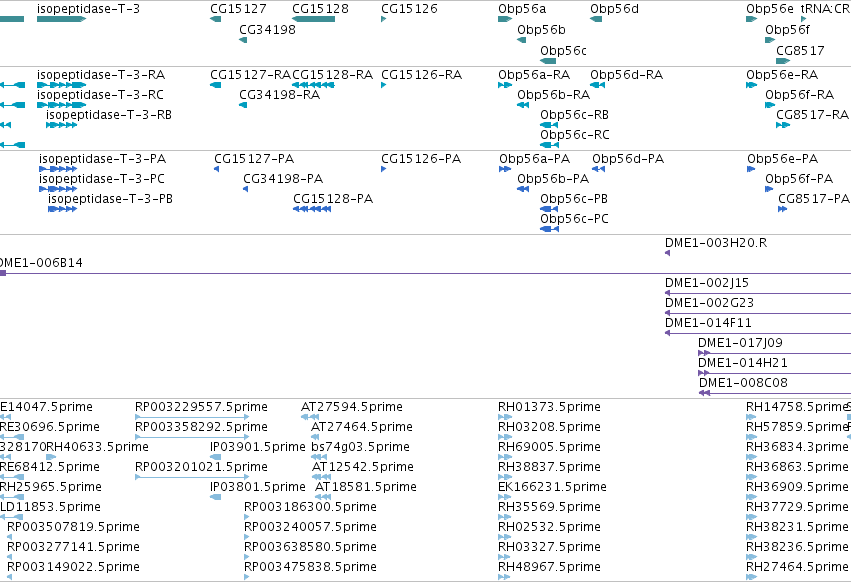Image resolution: width=851 pixels, height=582 pixels.
Task: Select protein CG15127-PA
Action: pos(254,159)
